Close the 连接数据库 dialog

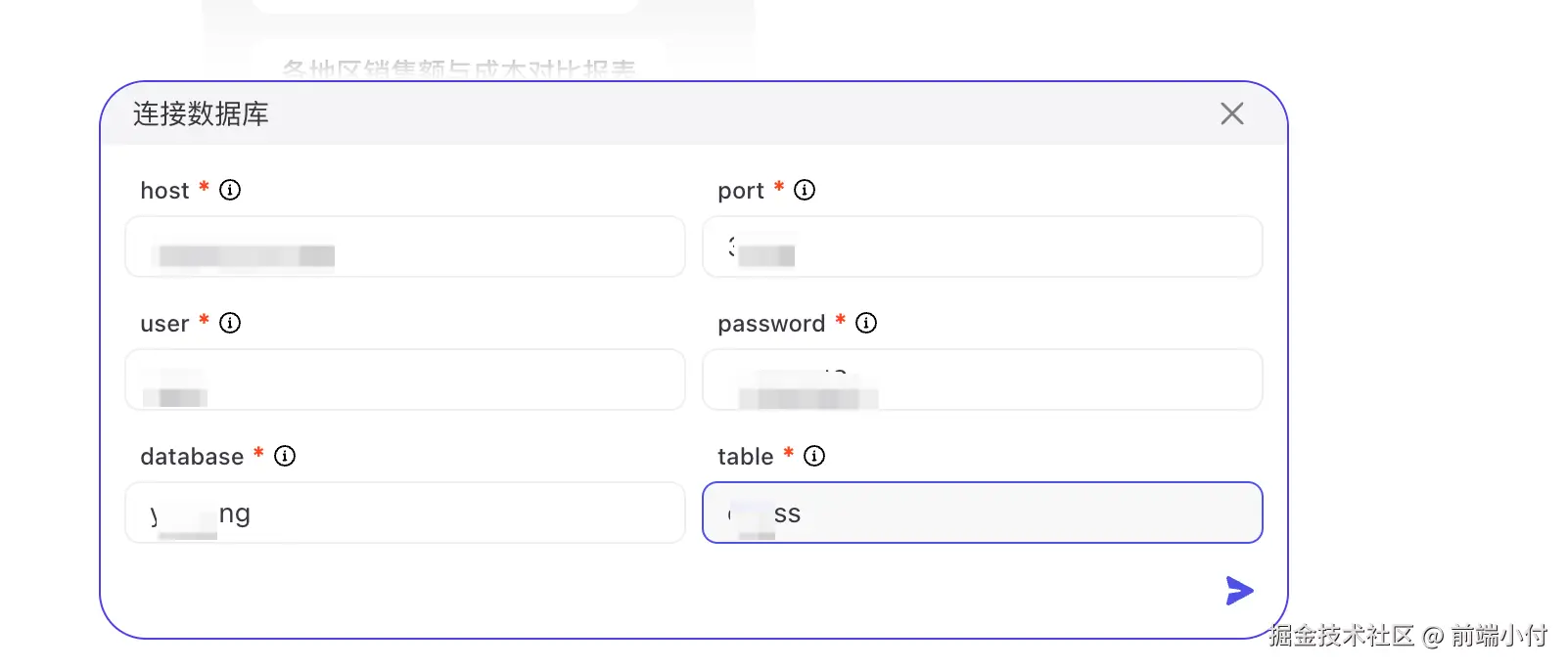(x=1232, y=113)
